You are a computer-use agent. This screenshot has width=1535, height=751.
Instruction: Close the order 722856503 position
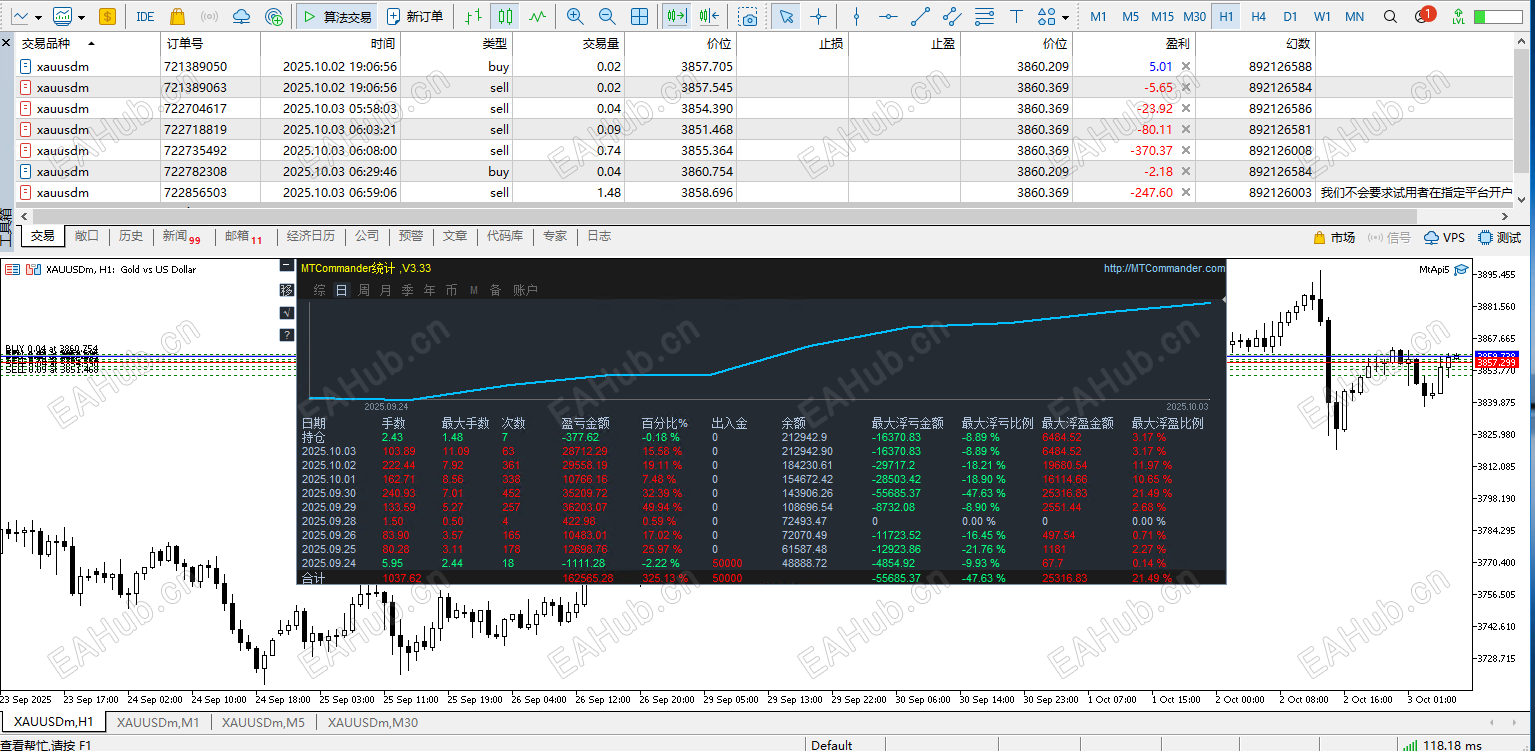[1186, 192]
